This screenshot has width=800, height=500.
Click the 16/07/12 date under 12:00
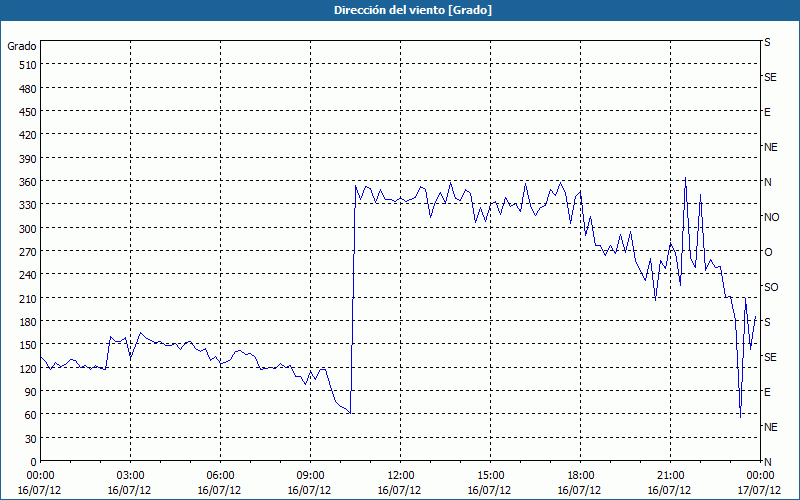[x=399, y=490]
